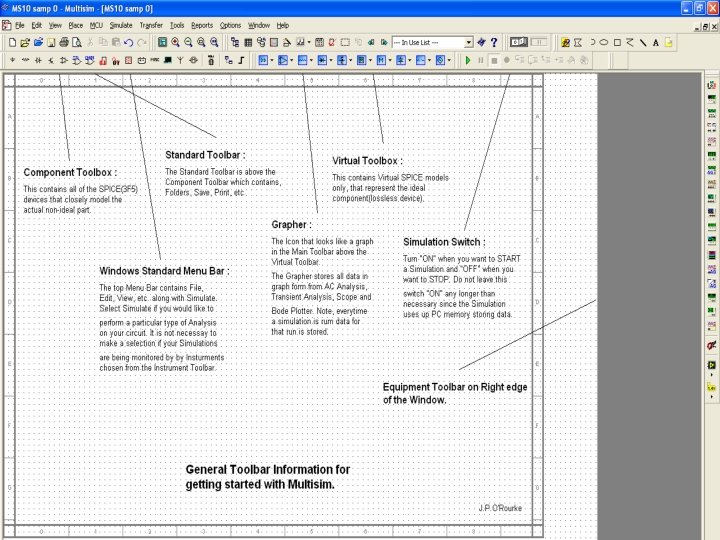Open the Place menu
This screenshot has height=540, width=720.
pos(76,25)
